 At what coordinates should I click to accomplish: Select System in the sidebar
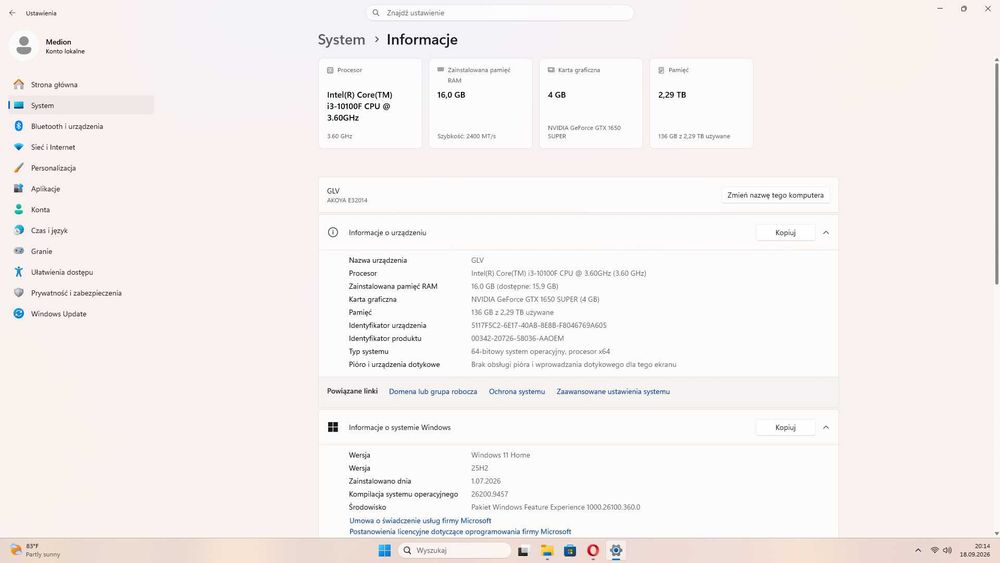80,105
